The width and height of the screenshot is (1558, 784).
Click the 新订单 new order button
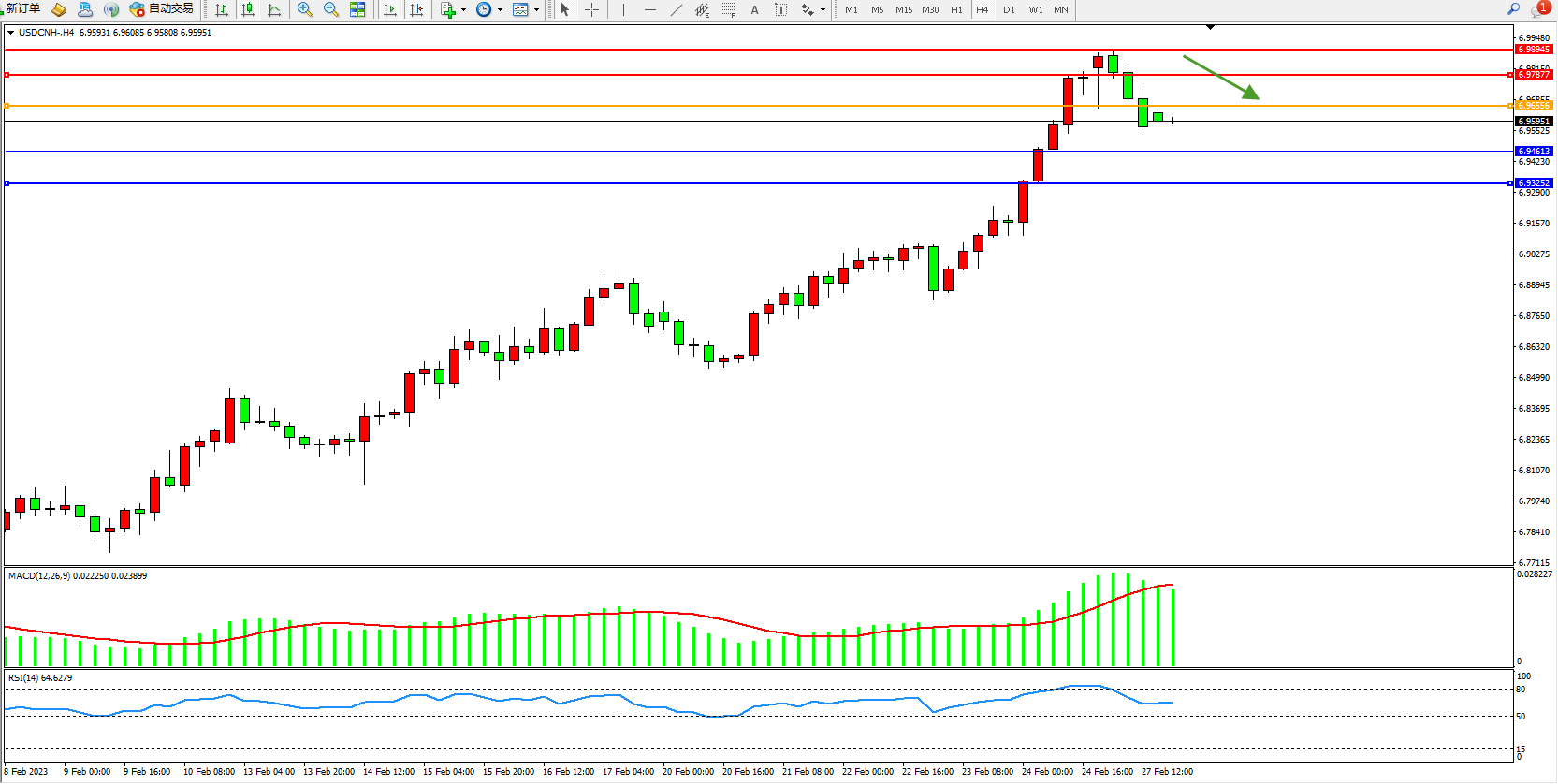pos(23,8)
